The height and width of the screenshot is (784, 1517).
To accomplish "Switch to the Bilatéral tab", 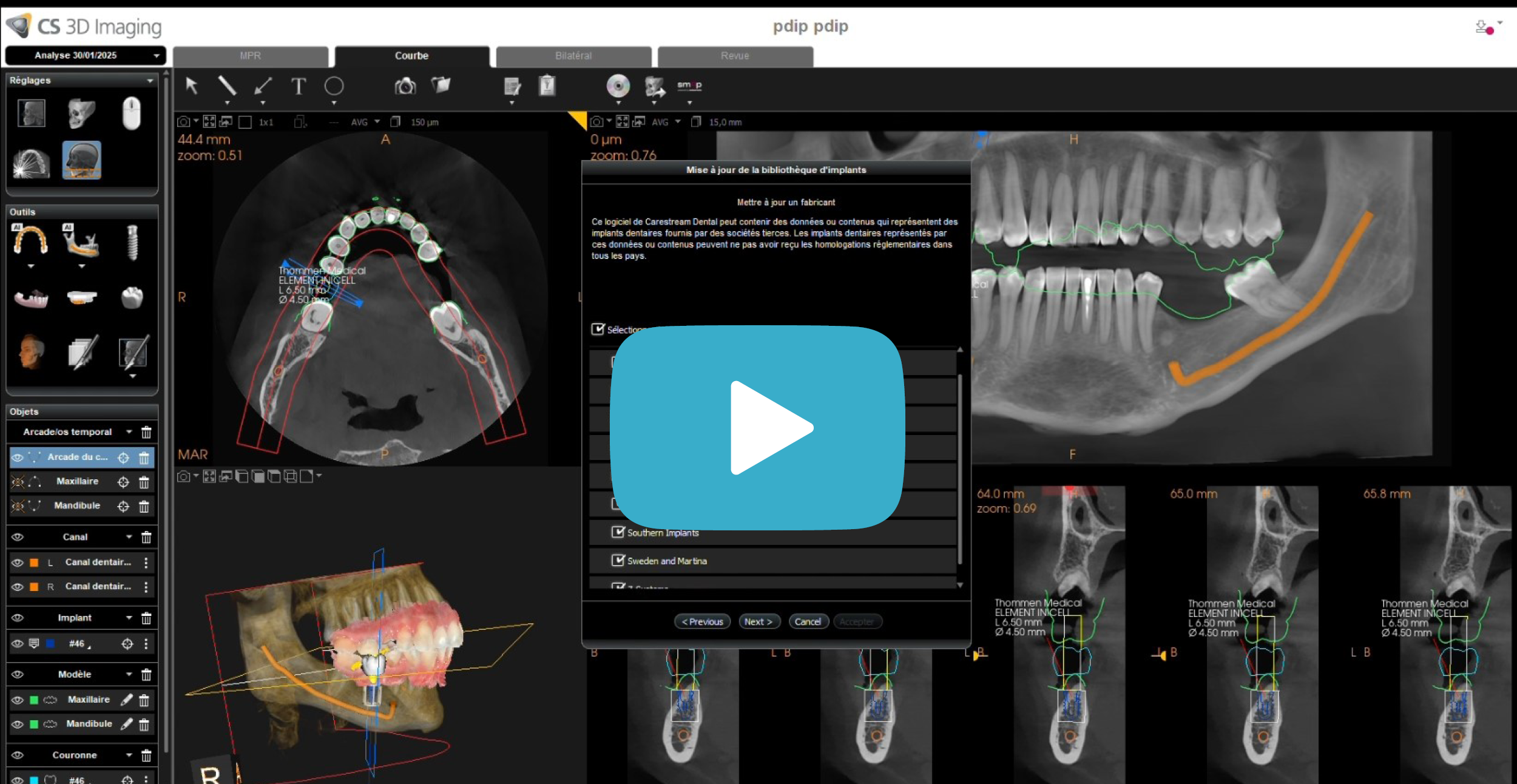I will 573,56.
